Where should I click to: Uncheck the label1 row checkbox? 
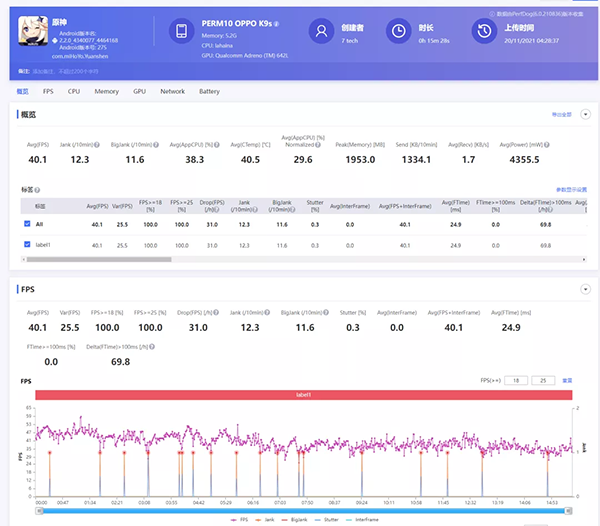coord(27,244)
